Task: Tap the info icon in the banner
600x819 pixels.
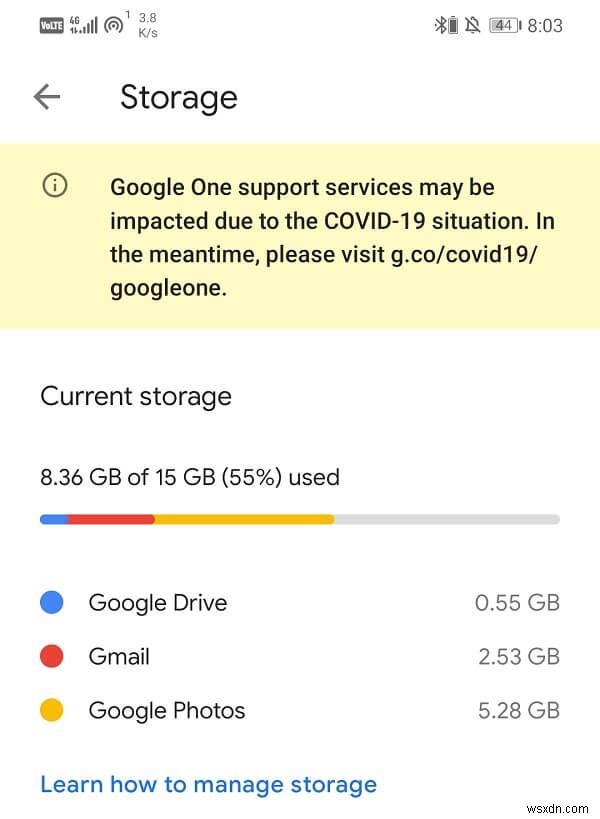Action: click(x=55, y=186)
